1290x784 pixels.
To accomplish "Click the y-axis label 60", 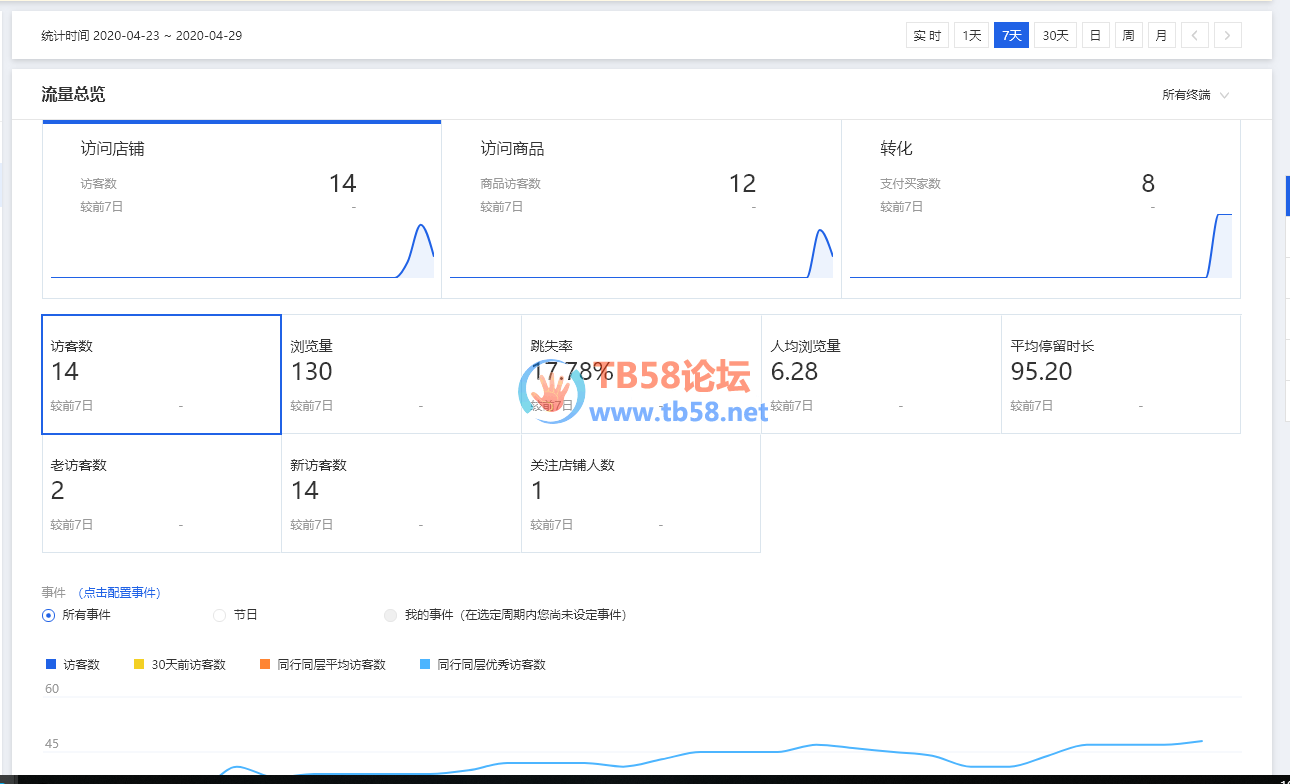I will coord(52,689).
